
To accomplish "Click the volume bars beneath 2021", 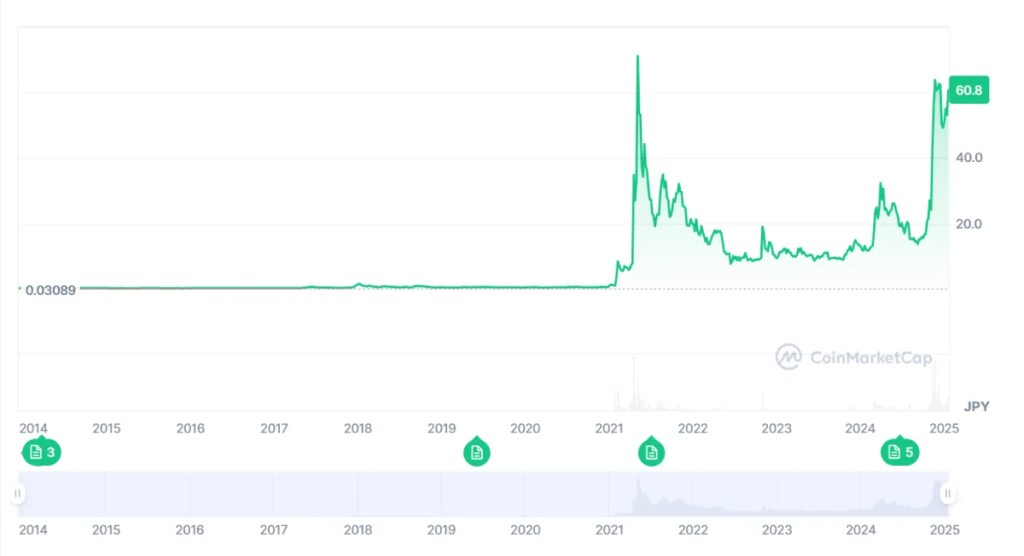I will (634, 397).
